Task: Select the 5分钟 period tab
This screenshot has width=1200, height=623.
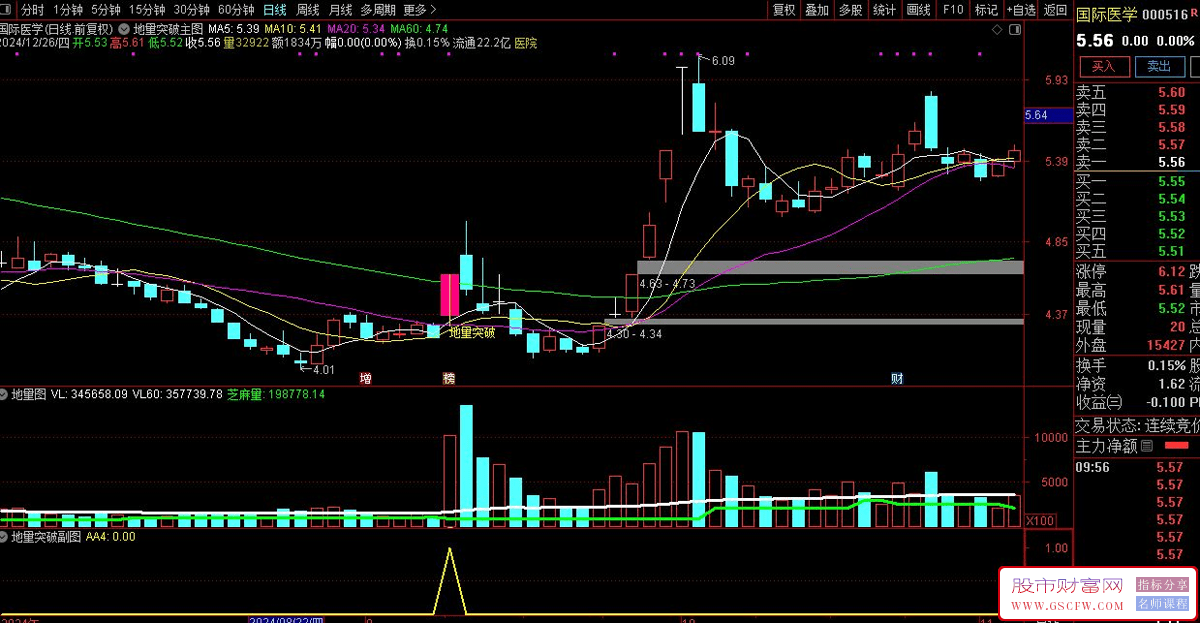Action: (x=105, y=10)
